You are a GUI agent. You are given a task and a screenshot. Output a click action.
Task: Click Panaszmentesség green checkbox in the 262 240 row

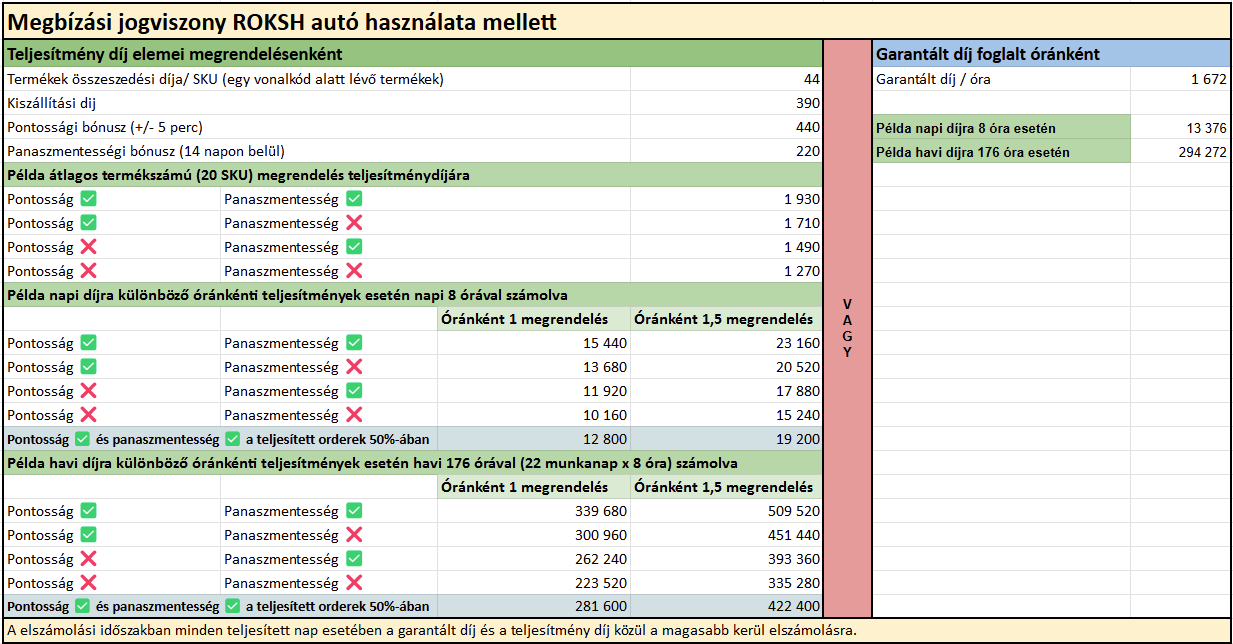pyautogui.click(x=354, y=559)
